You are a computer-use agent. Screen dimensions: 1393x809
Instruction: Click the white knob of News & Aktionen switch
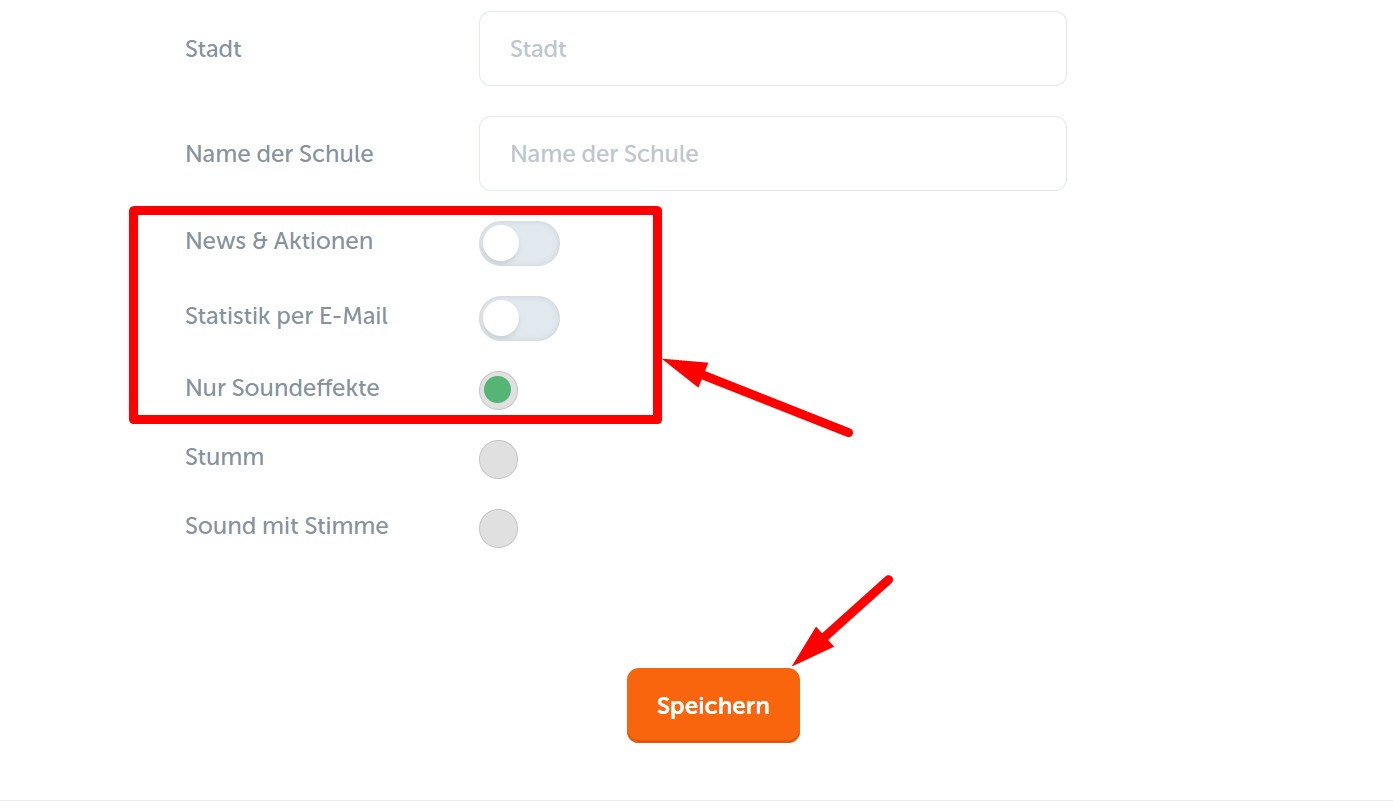click(x=500, y=243)
